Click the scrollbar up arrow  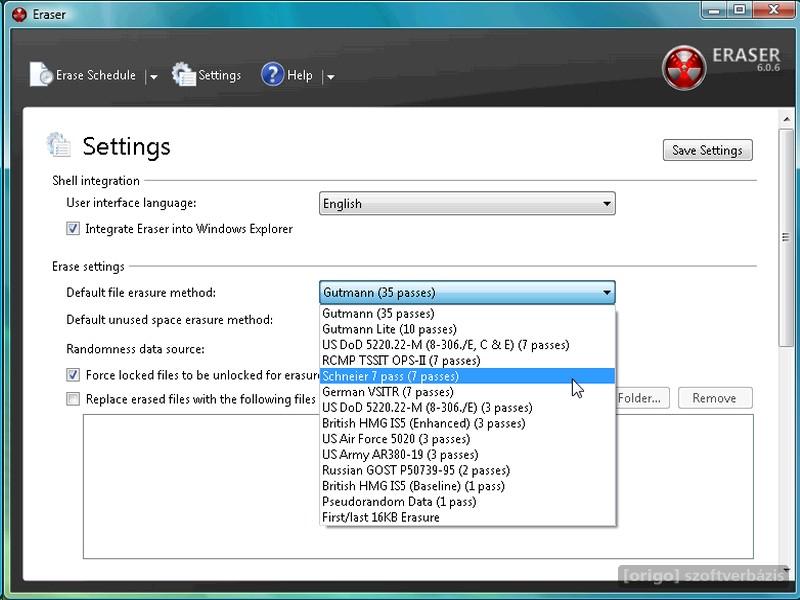[786, 119]
